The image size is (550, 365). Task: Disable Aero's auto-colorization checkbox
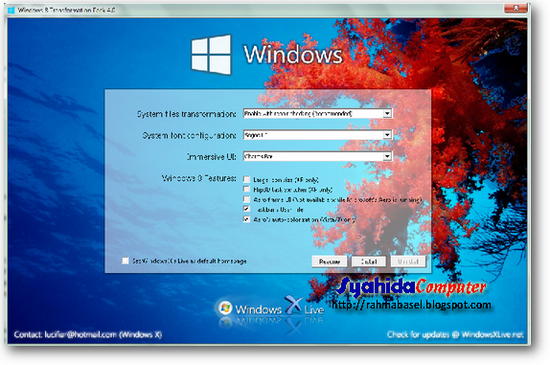tap(247, 219)
